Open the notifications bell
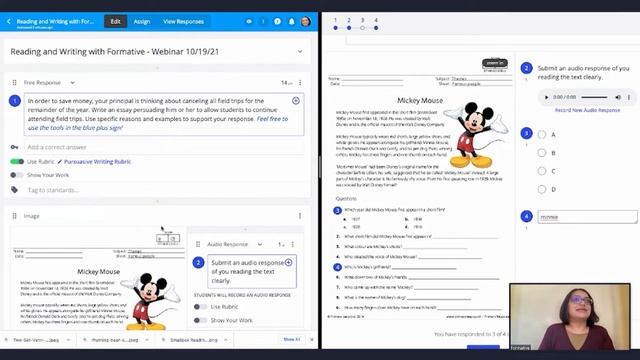Image resolution: width=640 pixels, height=360 pixels. (291, 21)
